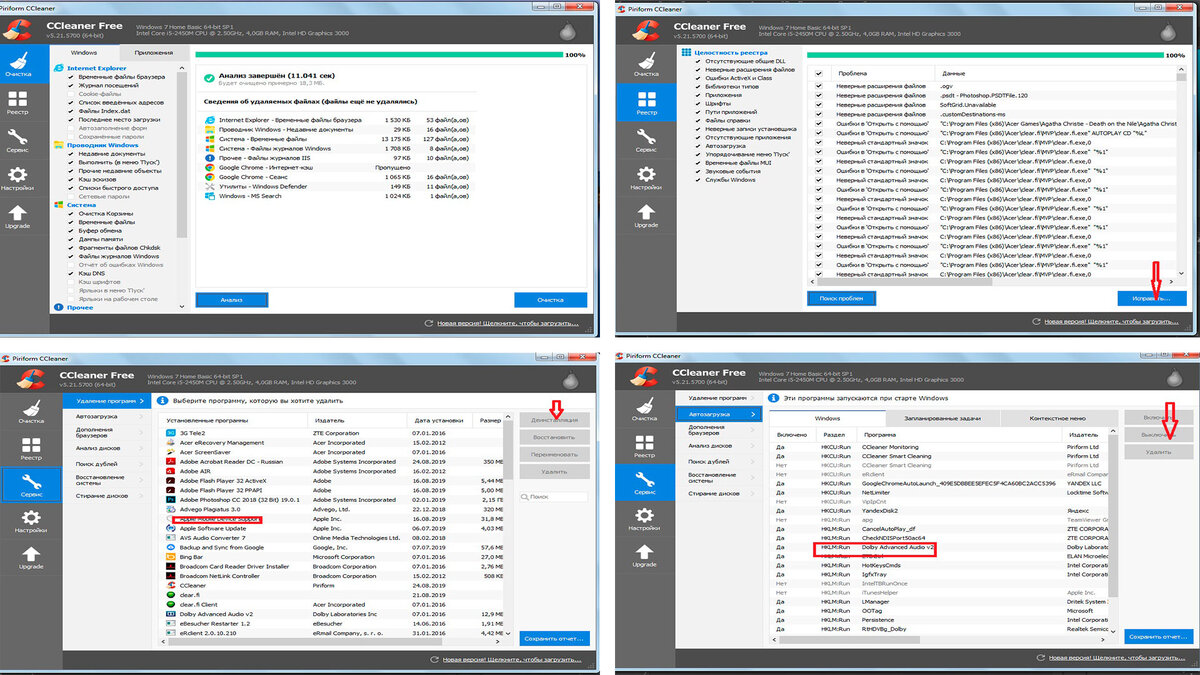Open Автозагрузка submenu in uninstall programs window

(109, 415)
